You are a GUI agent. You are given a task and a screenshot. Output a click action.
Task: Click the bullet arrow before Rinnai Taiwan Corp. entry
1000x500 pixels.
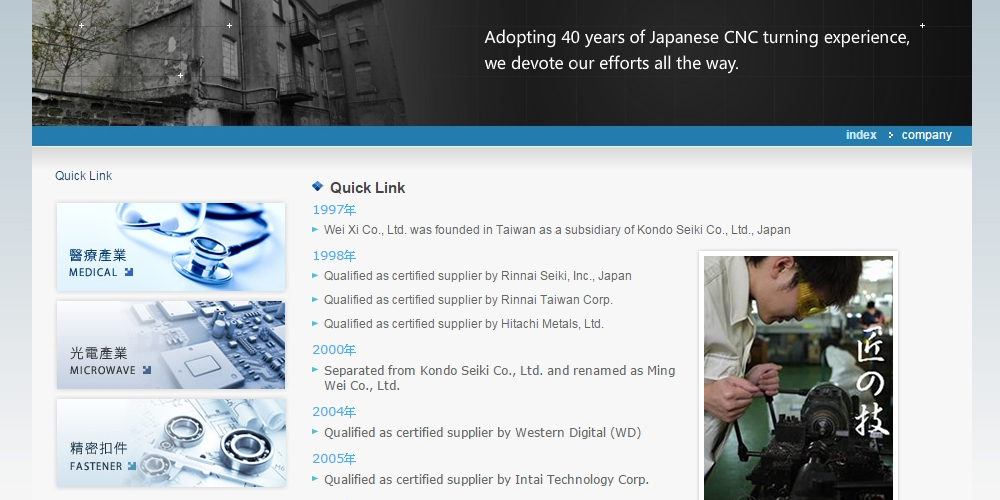315,299
